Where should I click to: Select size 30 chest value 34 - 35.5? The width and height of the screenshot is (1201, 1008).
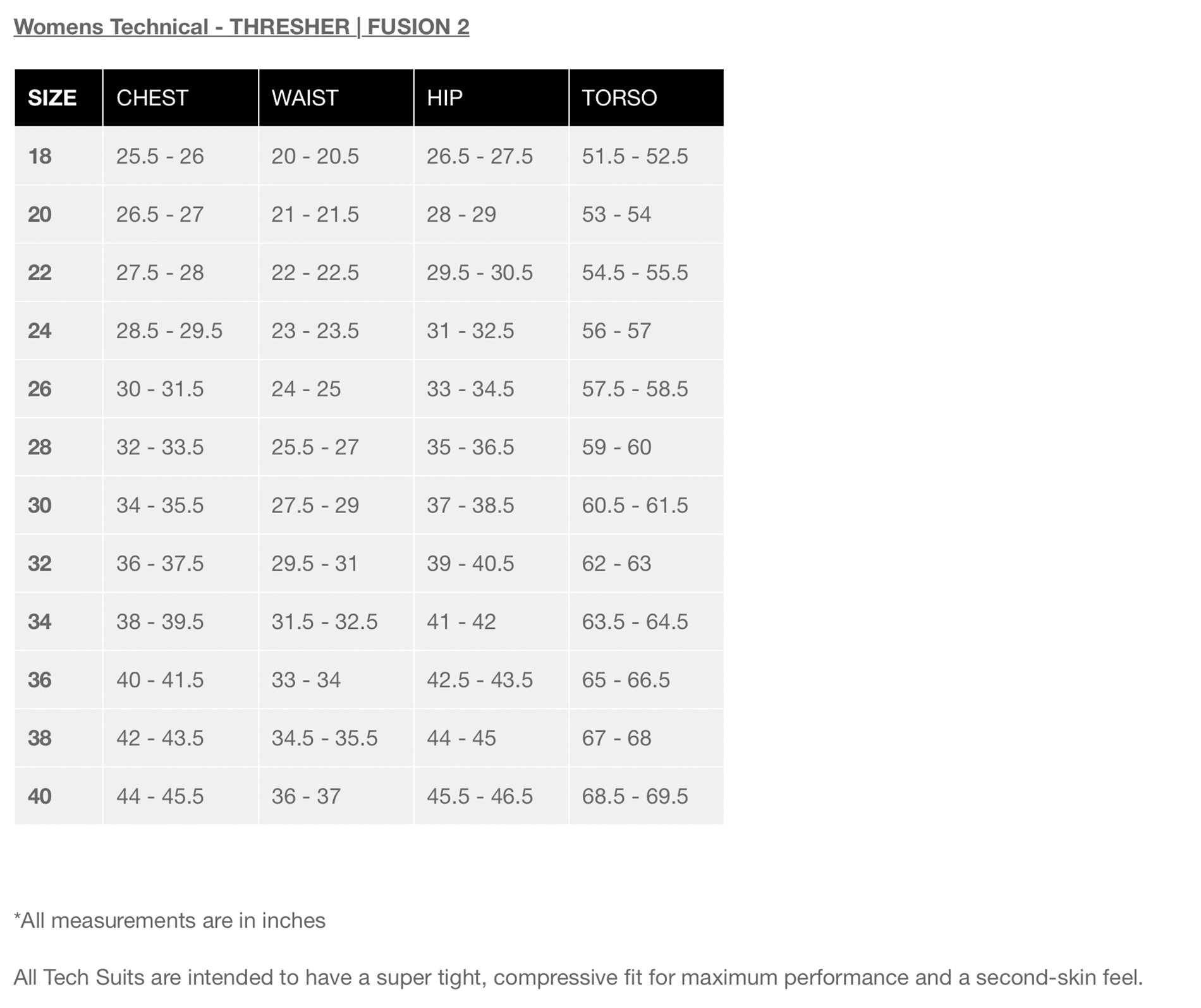[x=160, y=505]
